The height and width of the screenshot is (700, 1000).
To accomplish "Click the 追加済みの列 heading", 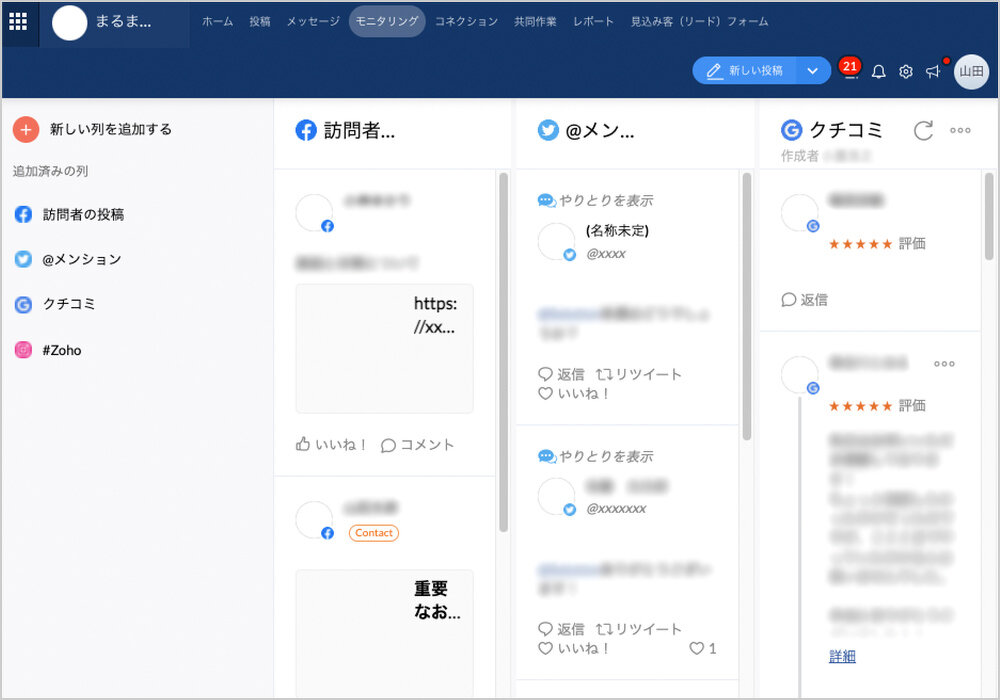I will [50, 171].
